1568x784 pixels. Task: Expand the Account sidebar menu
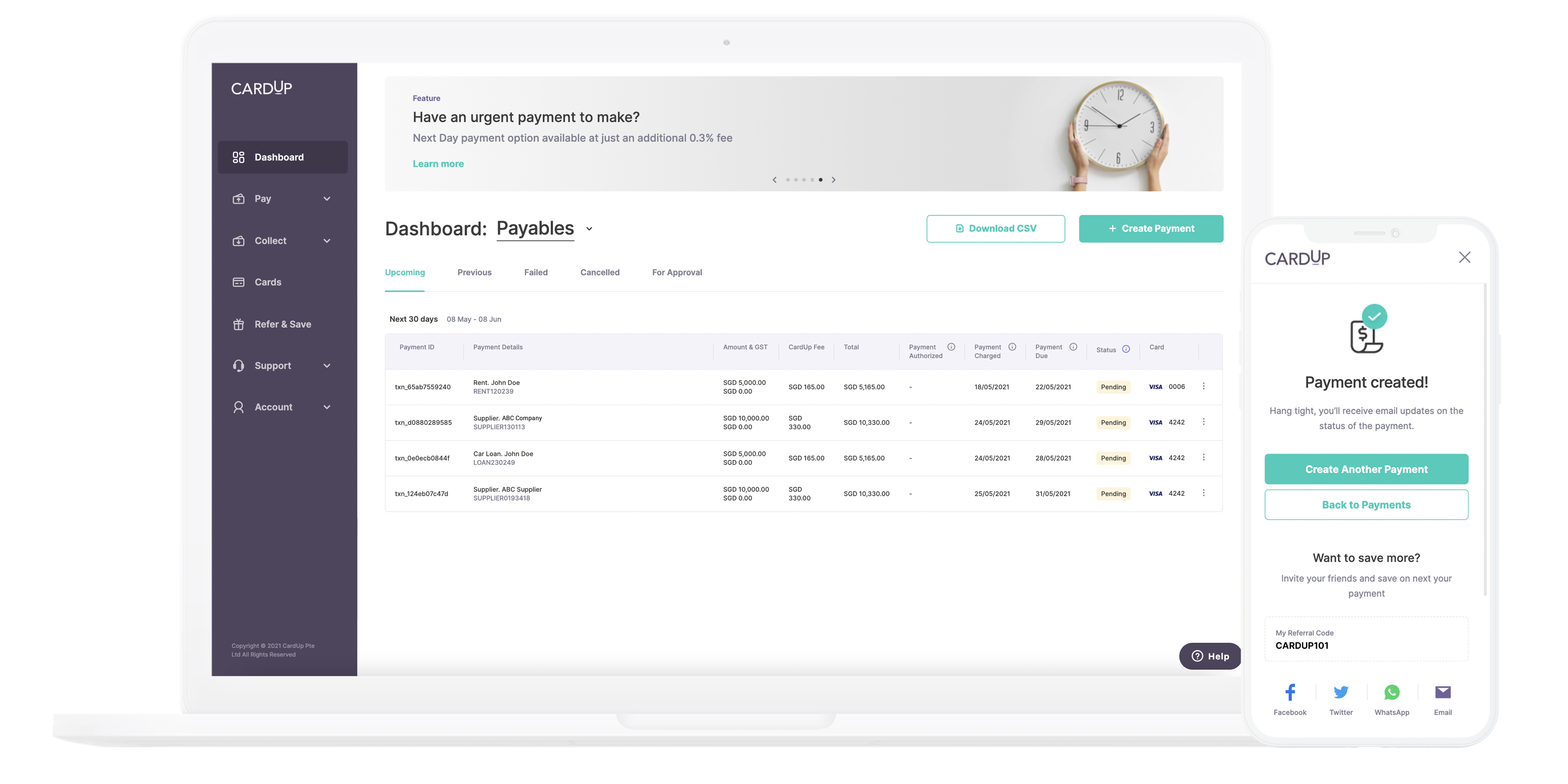[282, 407]
